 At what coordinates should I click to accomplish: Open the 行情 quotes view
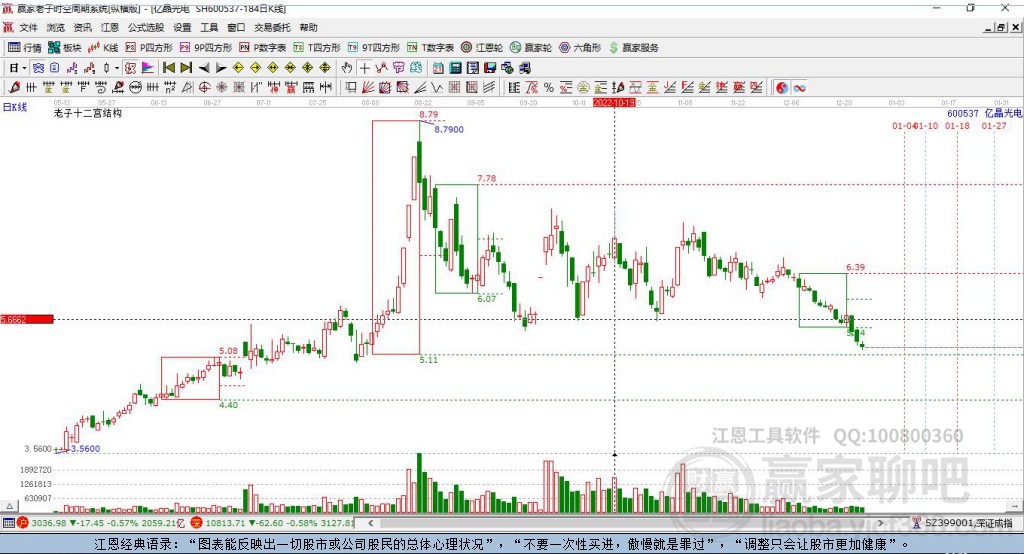(25, 47)
